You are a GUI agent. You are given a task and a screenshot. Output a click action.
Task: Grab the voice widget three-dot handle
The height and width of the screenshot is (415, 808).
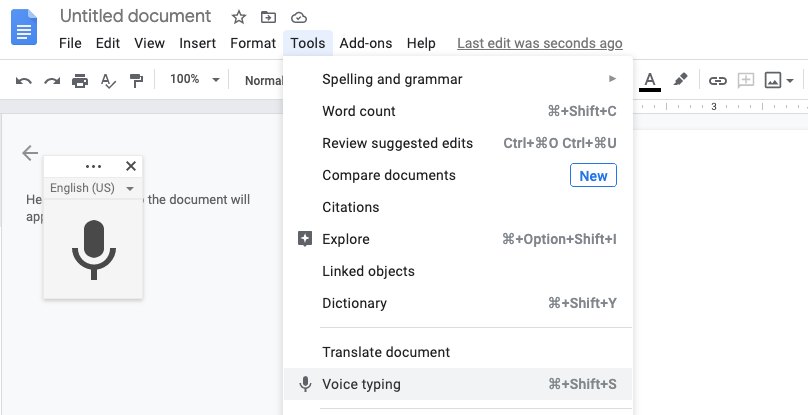[x=93, y=167]
